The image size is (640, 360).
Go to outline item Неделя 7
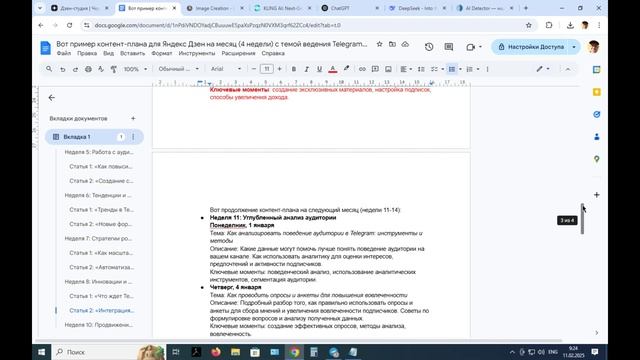(98, 238)
